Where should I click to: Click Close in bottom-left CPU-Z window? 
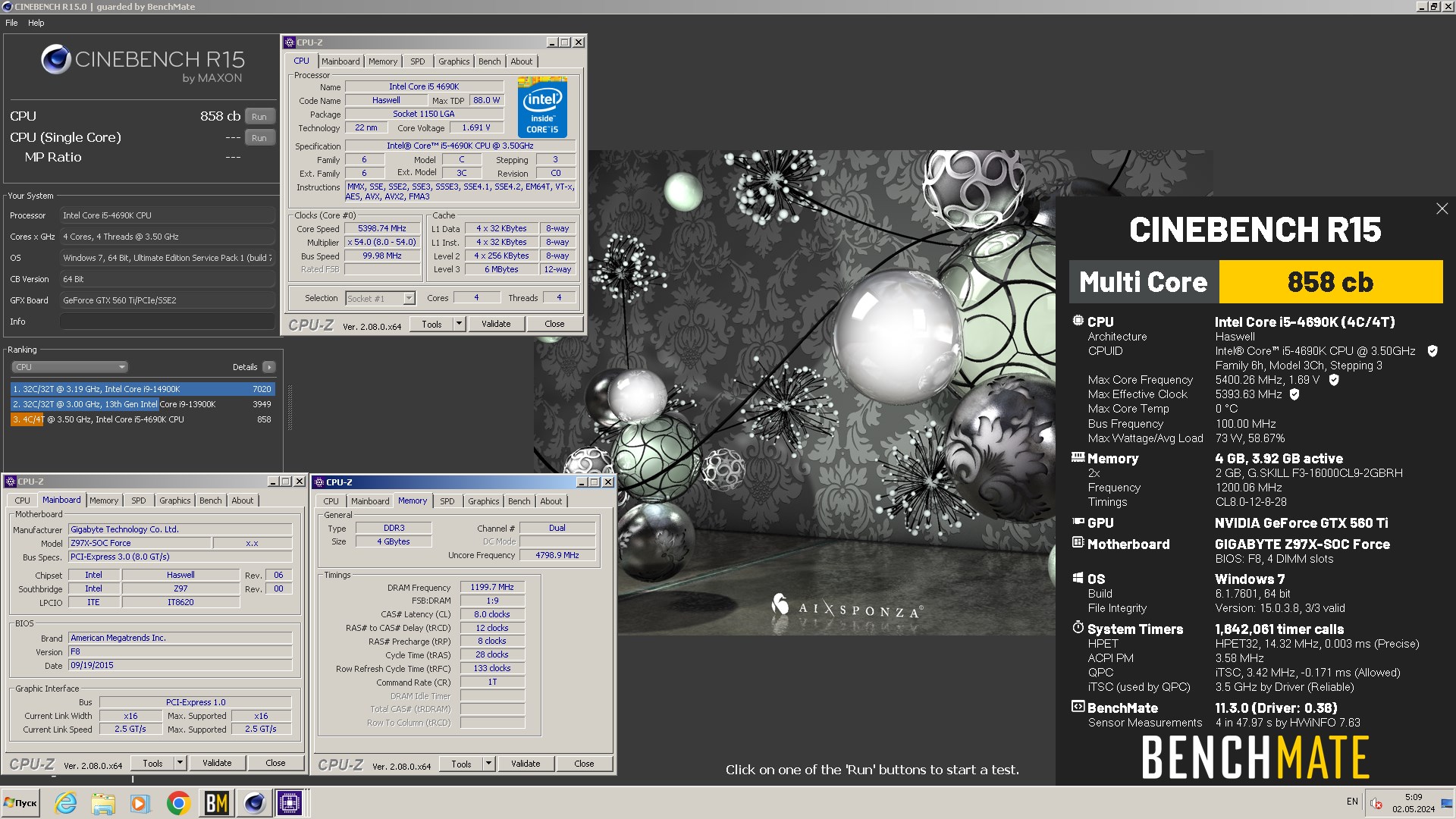point(275,764)
